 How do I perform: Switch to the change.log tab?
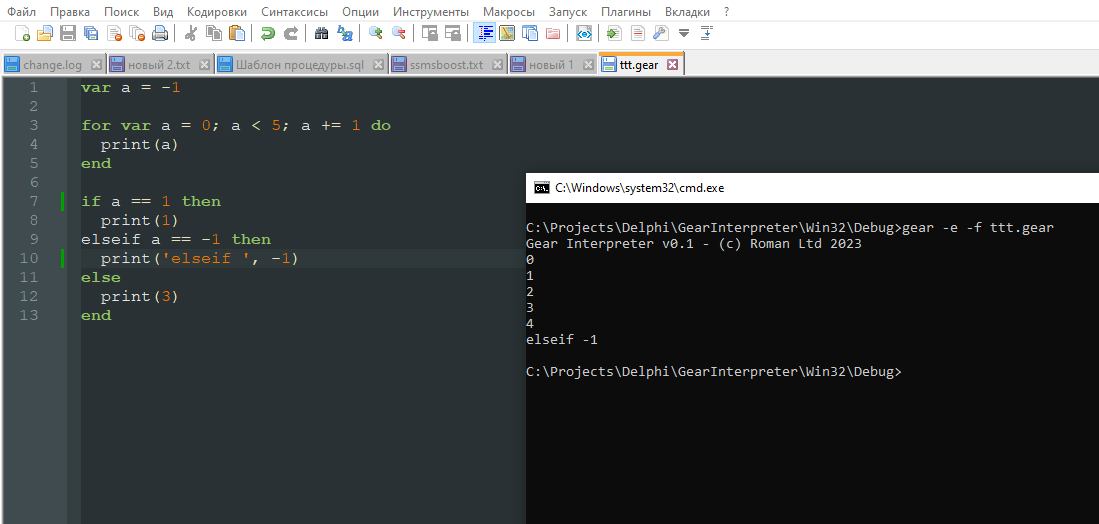[52, 65]
